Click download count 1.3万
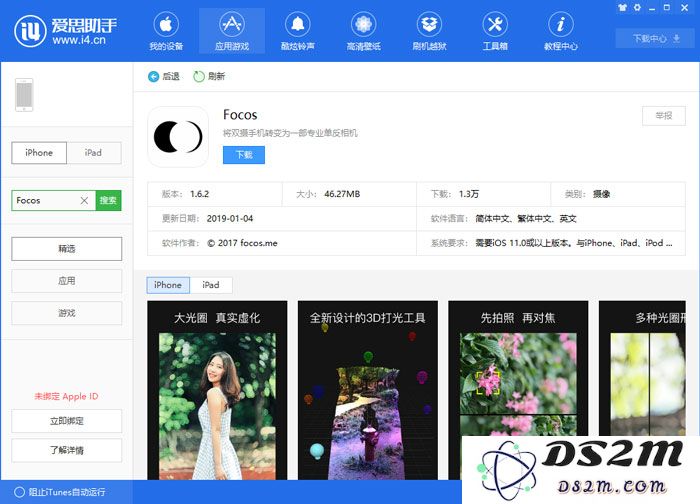 [x=469, y=194]
